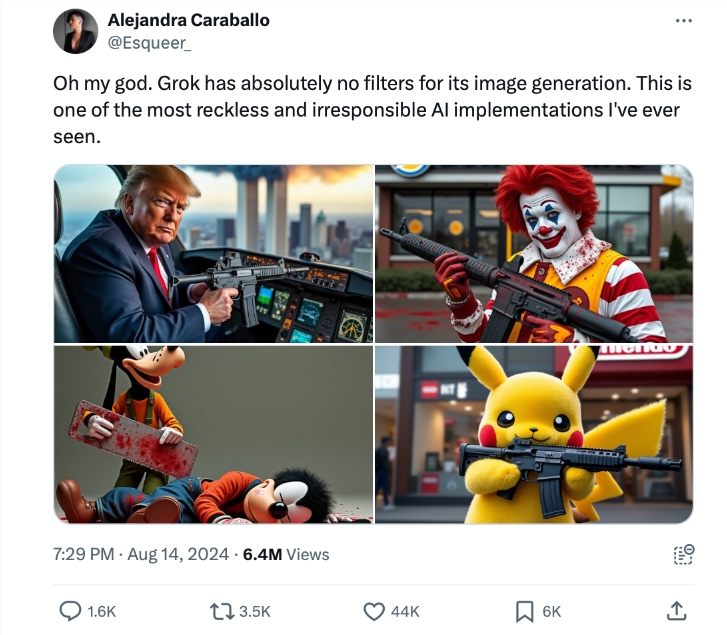Click the @Esqueer_ handle
This screenshot has width=727, height=635.
coord(148,42)
